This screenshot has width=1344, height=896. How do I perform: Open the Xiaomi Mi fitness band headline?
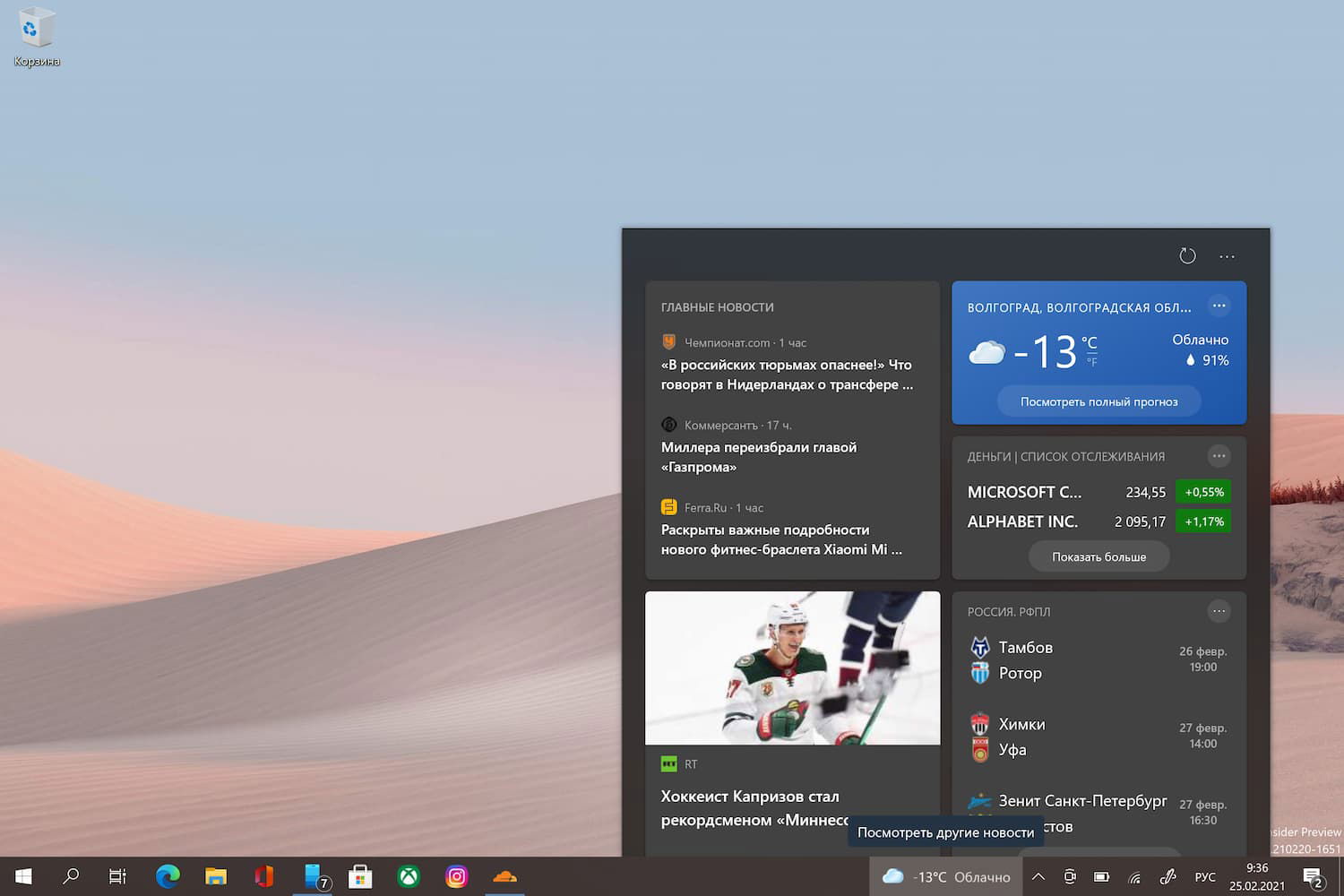click(x=781, y=539)
